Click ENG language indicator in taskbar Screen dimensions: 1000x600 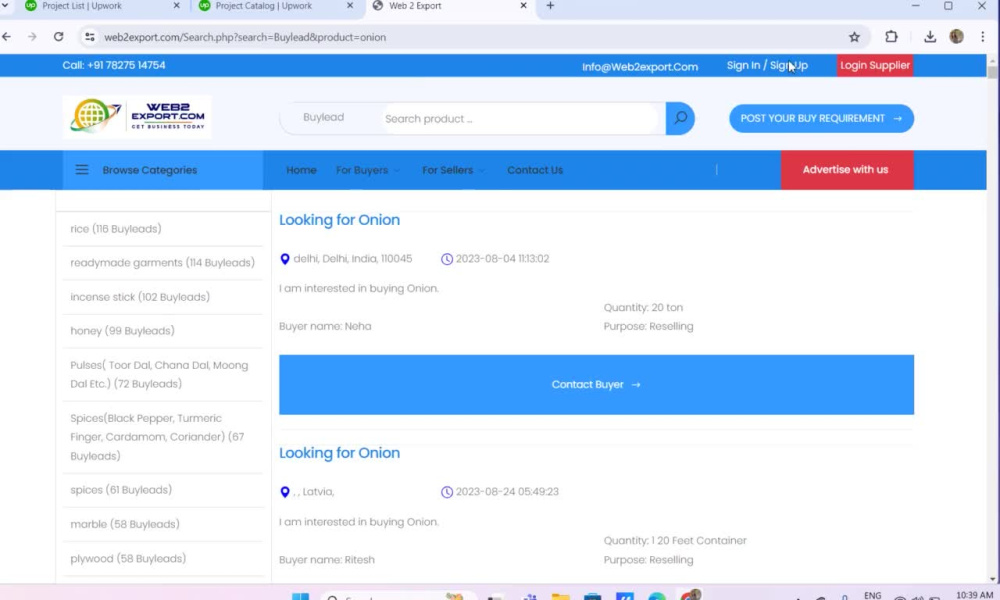[x=872, y=595]
